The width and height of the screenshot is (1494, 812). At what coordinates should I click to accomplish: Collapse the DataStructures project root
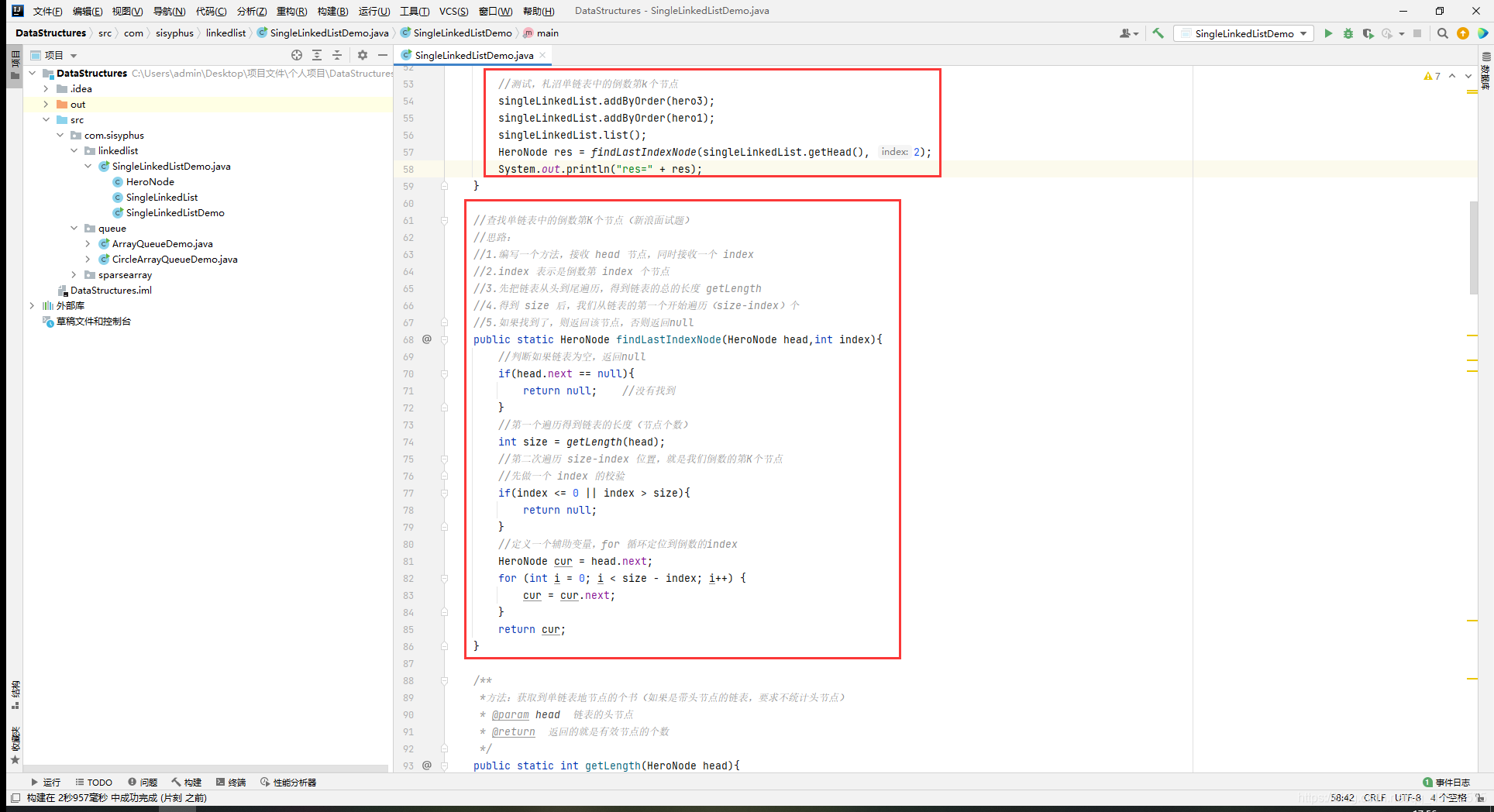pos(33,74)
